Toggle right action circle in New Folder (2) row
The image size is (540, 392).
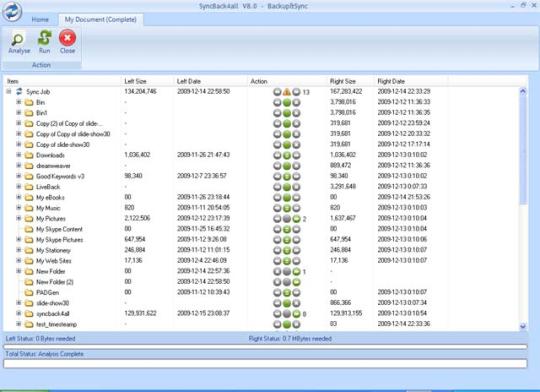click(296, 282)
